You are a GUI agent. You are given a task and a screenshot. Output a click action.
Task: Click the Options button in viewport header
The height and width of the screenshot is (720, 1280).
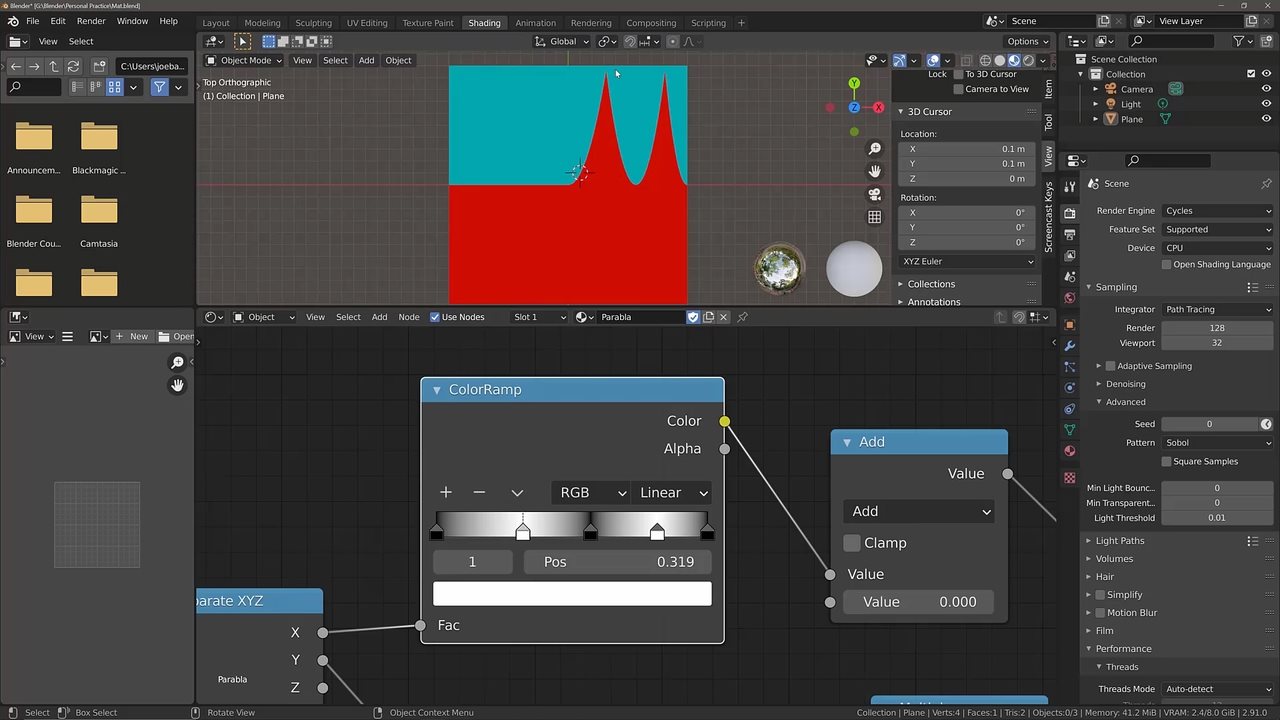[1028, 41]
